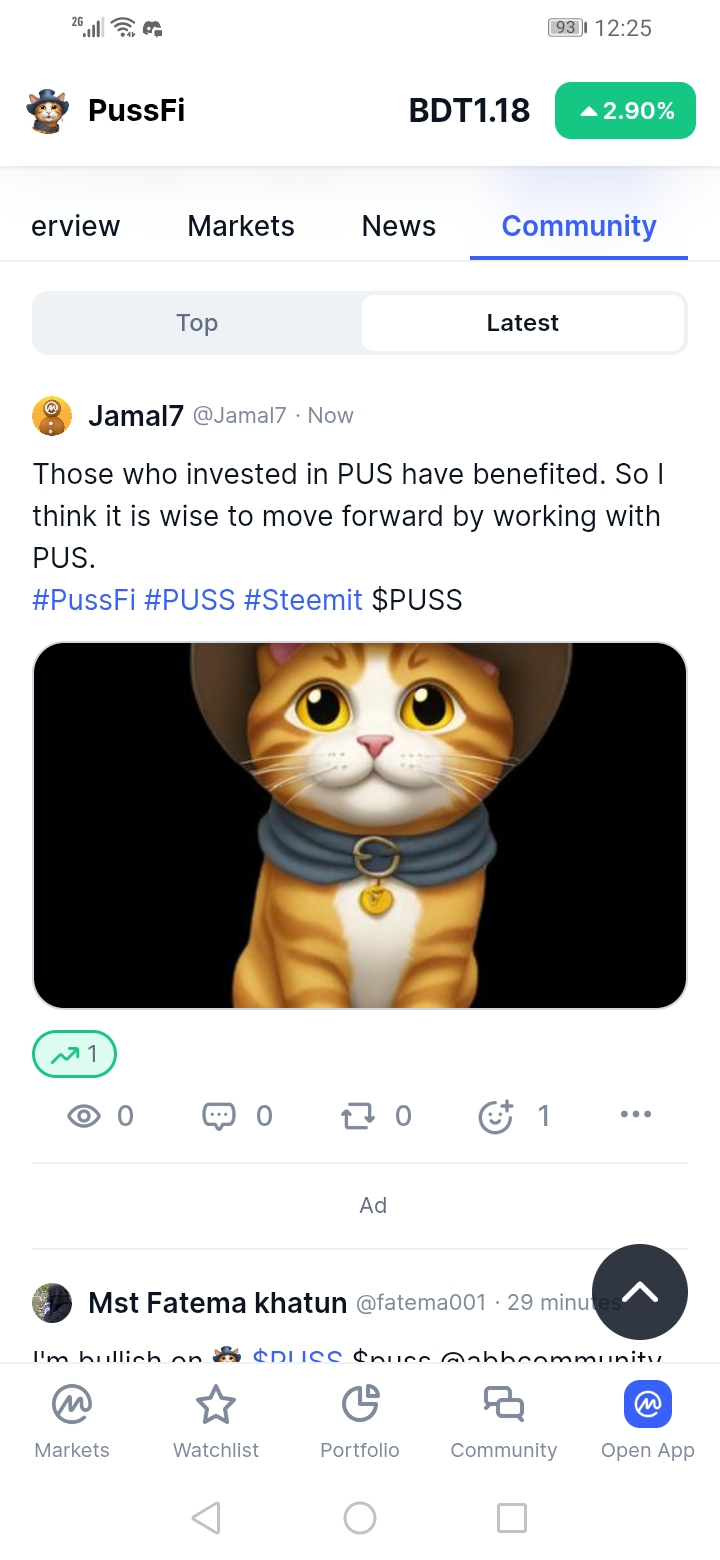Viewport: 720px width, 1560px height.
Task: Switch feed to Top posts
Action: click(x=197, y=323)
